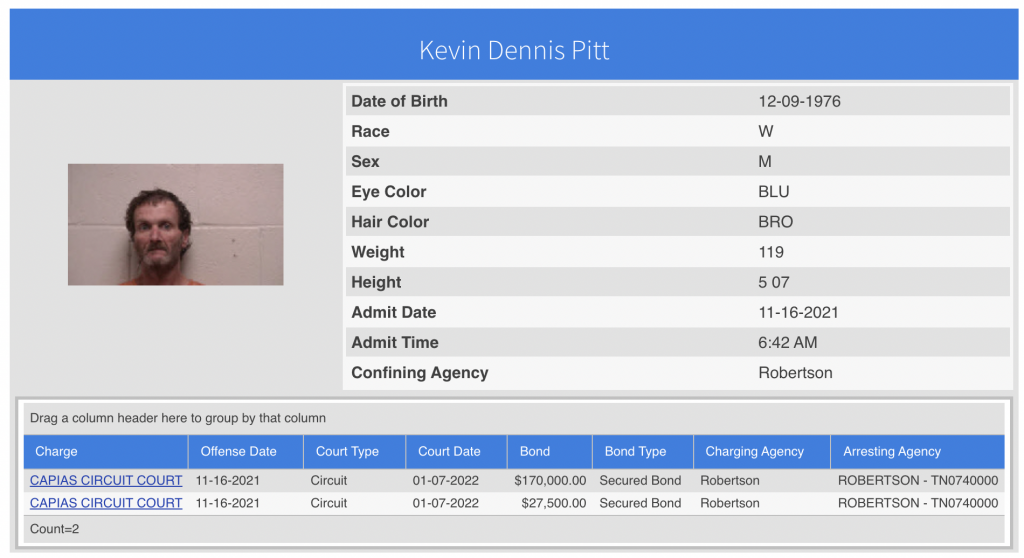
Task: Click the Count=2 table footer
Action: point(55,529)
